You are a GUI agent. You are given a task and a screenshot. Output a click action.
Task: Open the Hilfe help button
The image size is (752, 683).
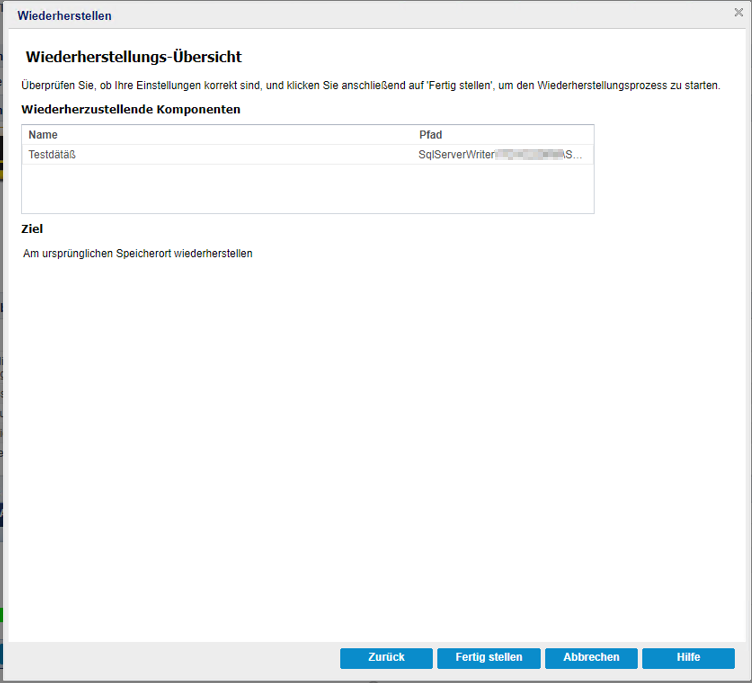click(688, 658)
